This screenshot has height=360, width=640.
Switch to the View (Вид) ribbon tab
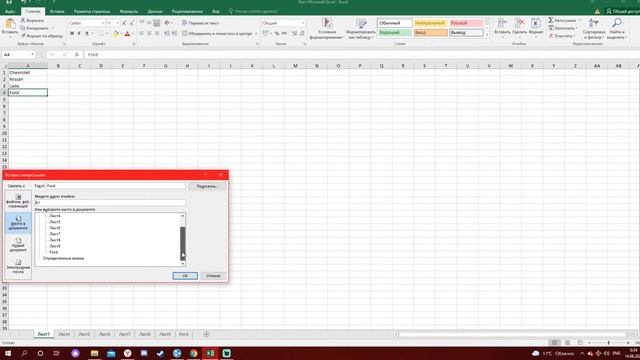pos(216,11)
